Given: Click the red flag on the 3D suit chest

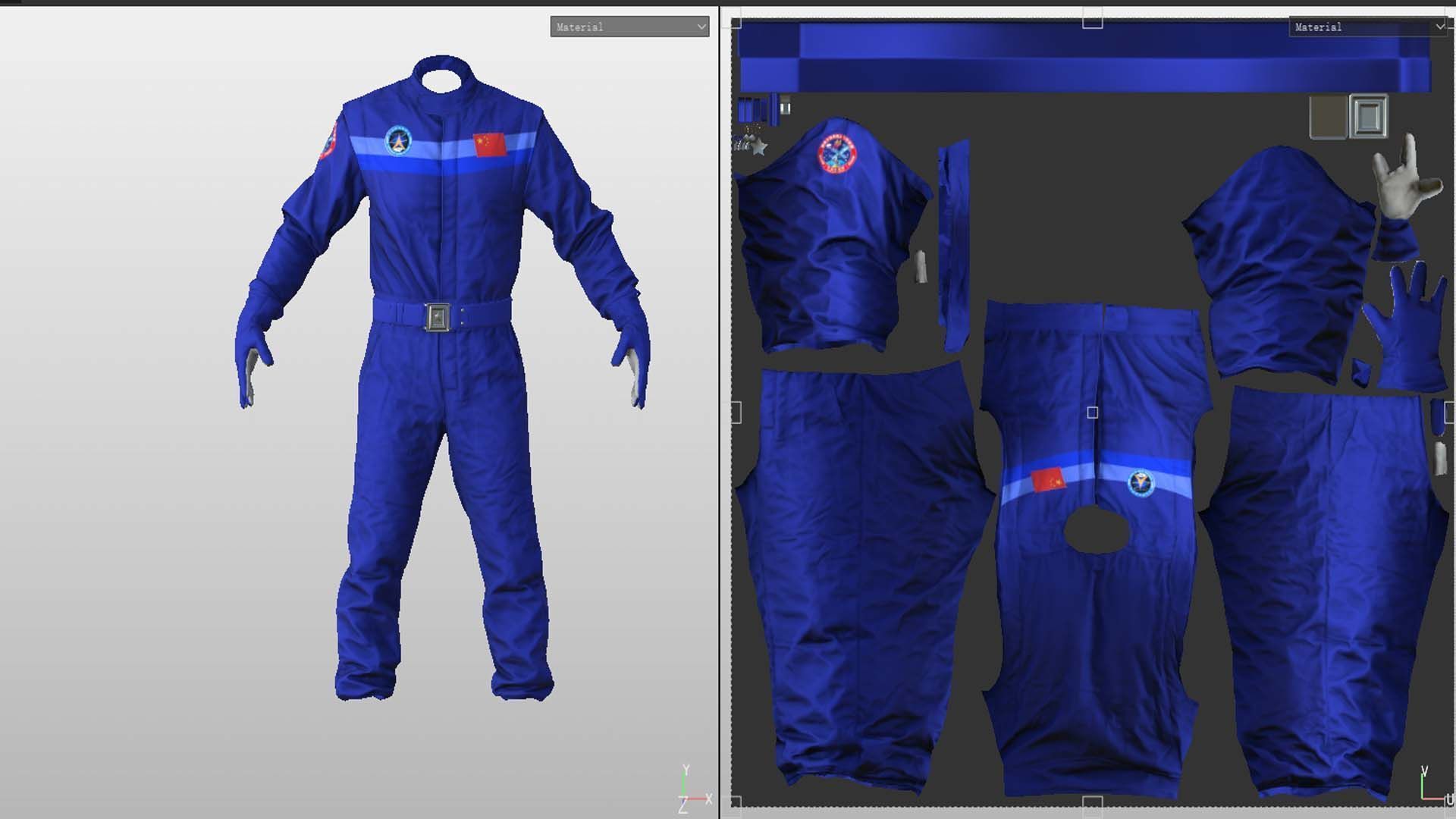Looking at the screenshot, I should click(x=489, y=144).
